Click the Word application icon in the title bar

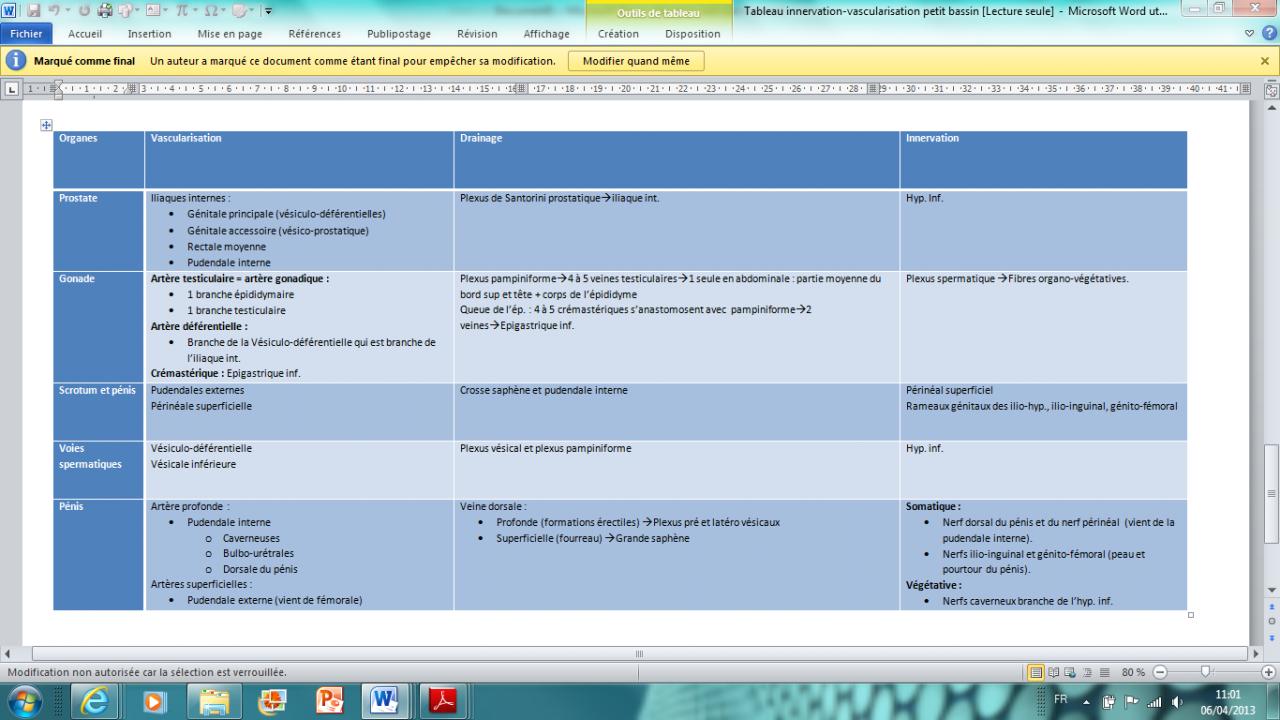(10, 11)
